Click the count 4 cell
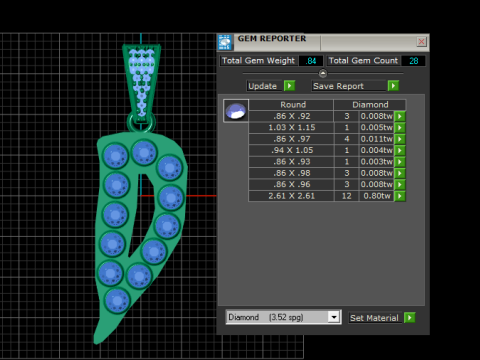480x360 pixels. [x=347, y=139]
